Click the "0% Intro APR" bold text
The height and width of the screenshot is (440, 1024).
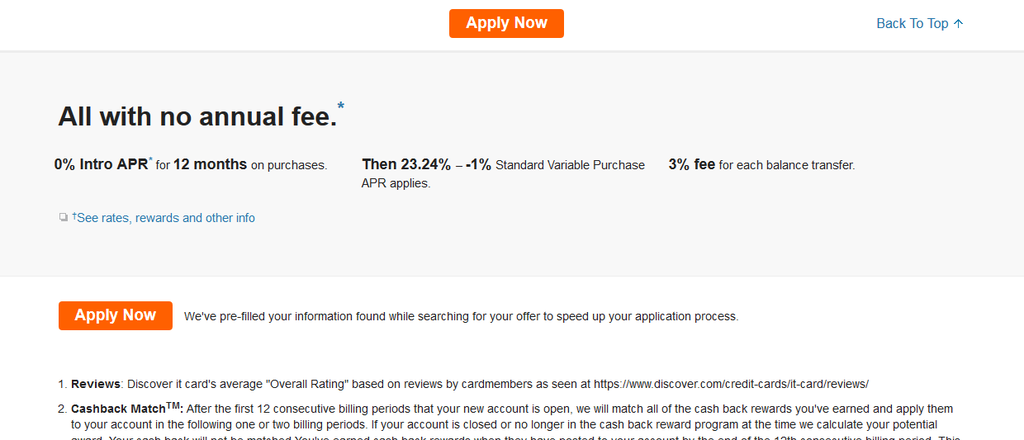101,165
